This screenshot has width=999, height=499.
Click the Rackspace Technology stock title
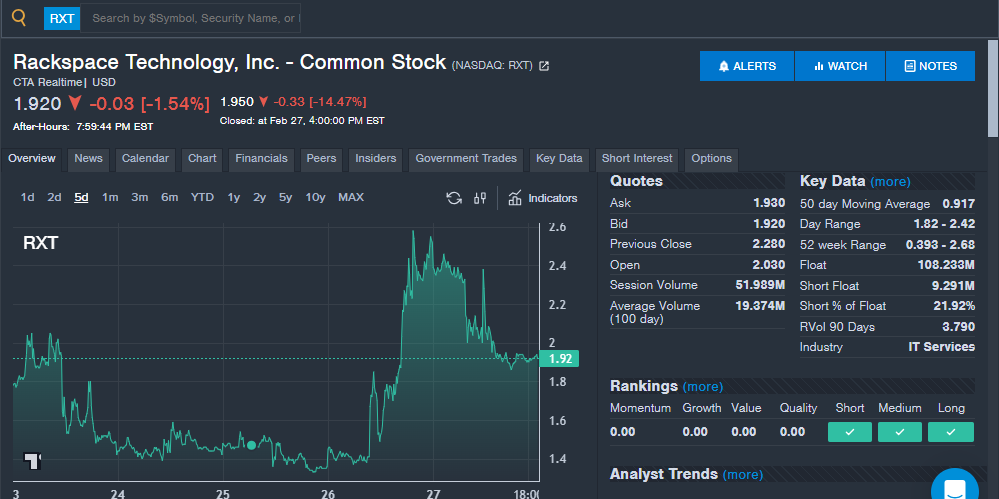[x=229, y=62]
